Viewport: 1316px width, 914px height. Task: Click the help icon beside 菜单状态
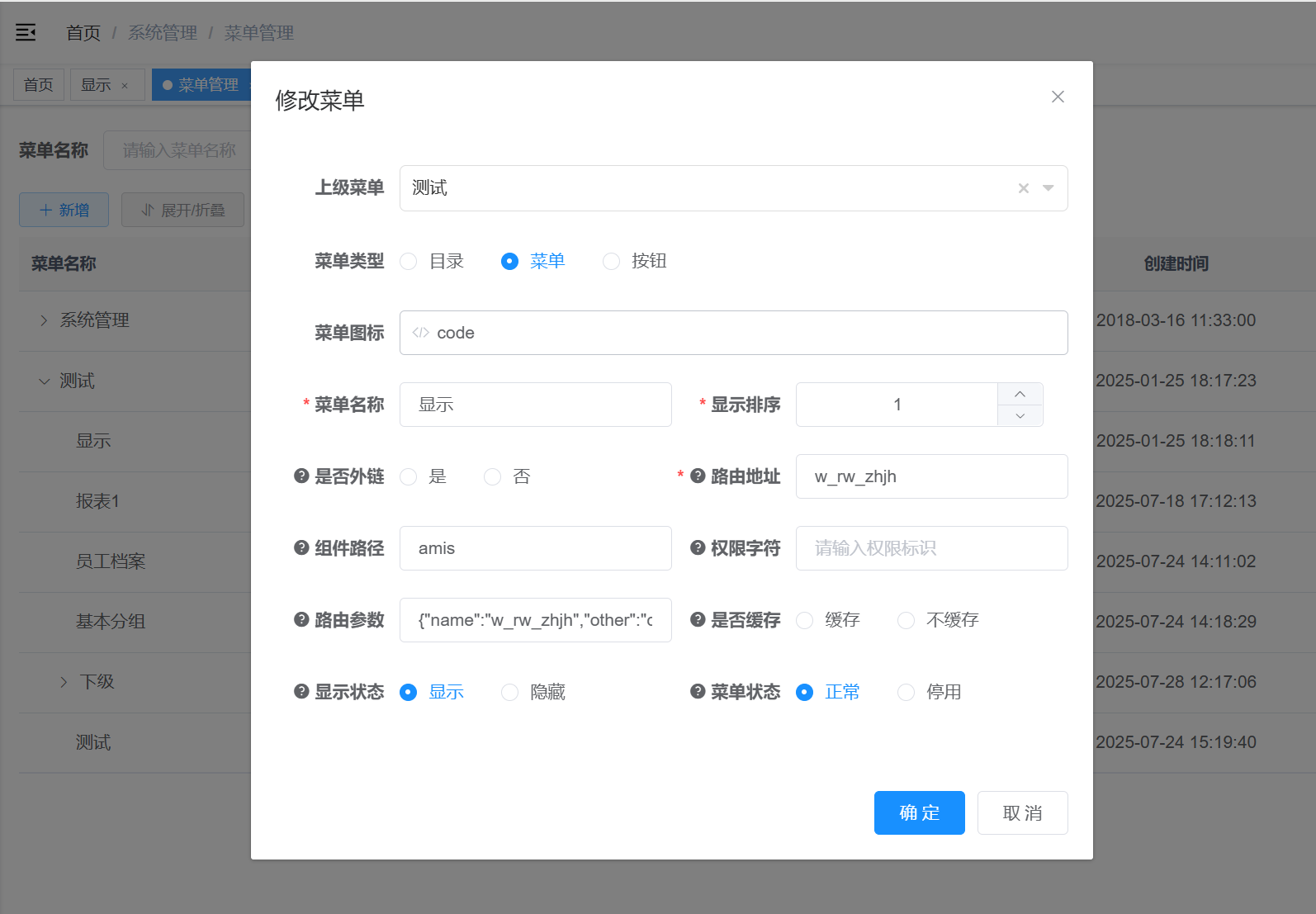coord(698,692)
